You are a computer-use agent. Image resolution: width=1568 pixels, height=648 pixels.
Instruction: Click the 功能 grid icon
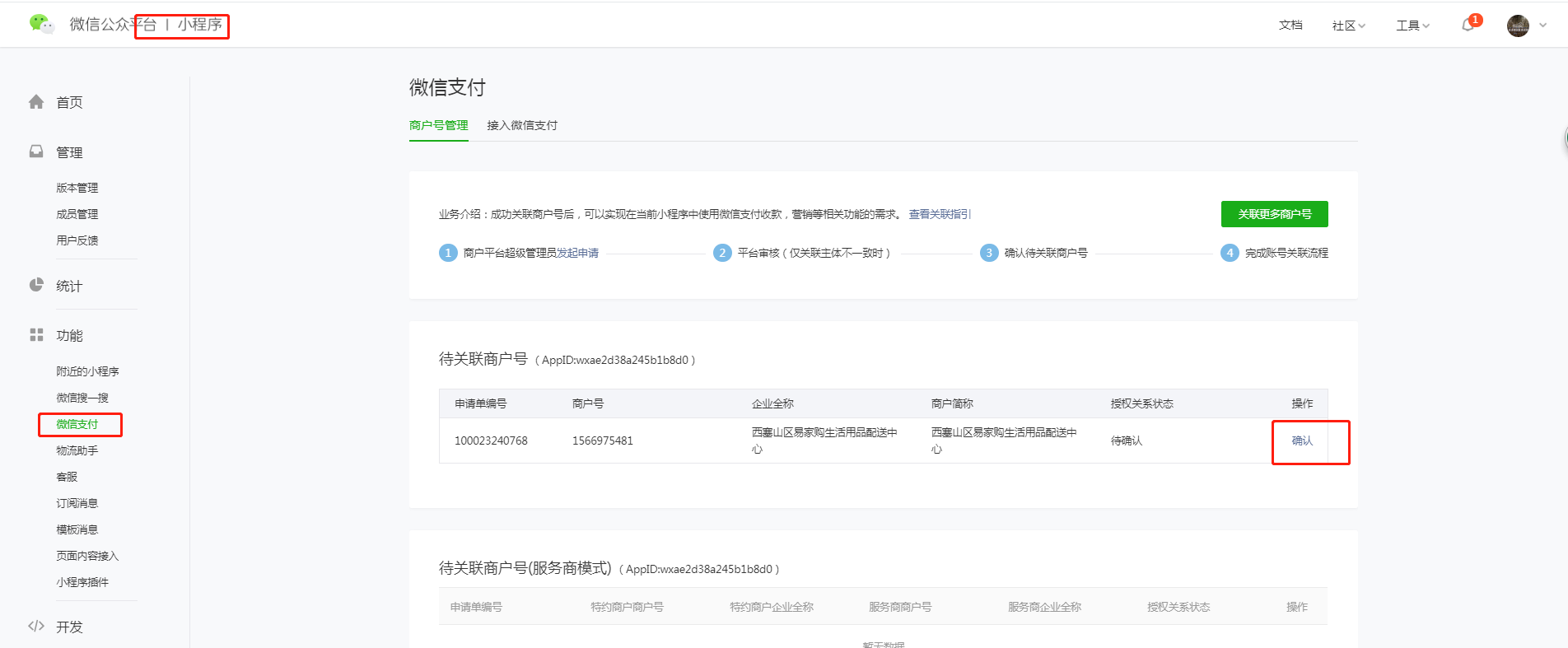click(x=36, y=334)
